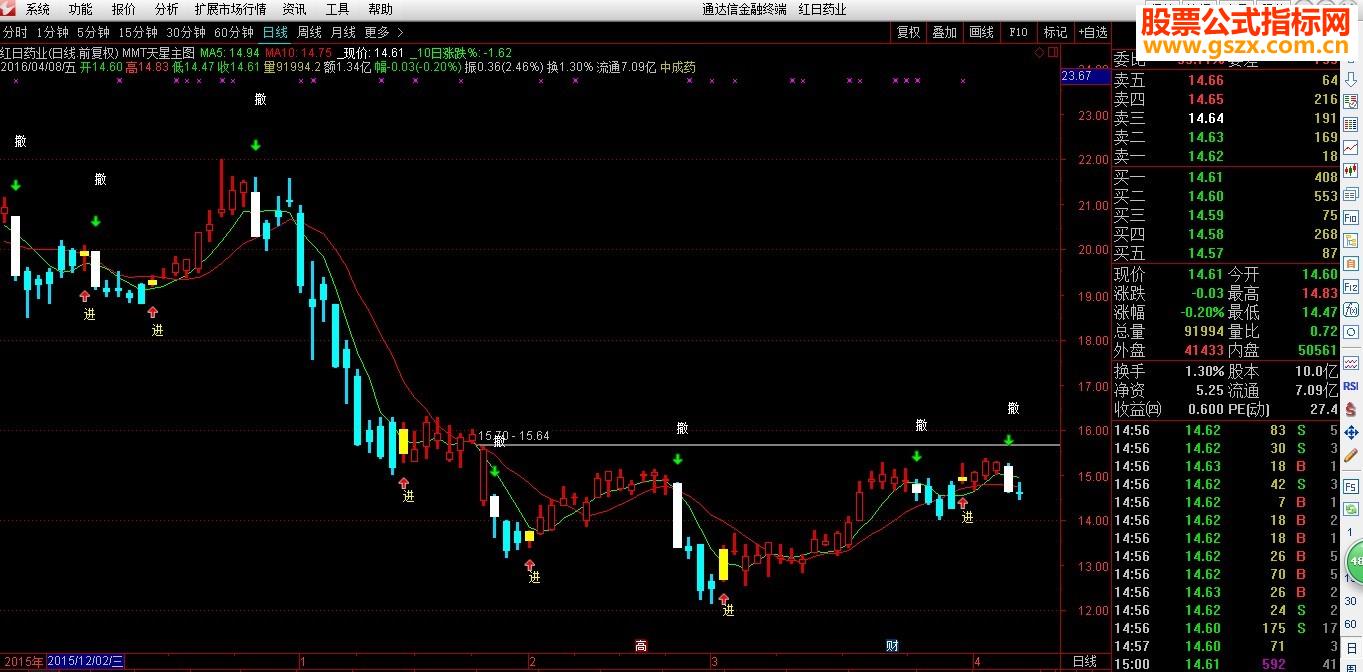Image resolution: width=1363 pixels, height=672 pixels.
Task: Expand 更多 period options
Action: coord(384,32)
